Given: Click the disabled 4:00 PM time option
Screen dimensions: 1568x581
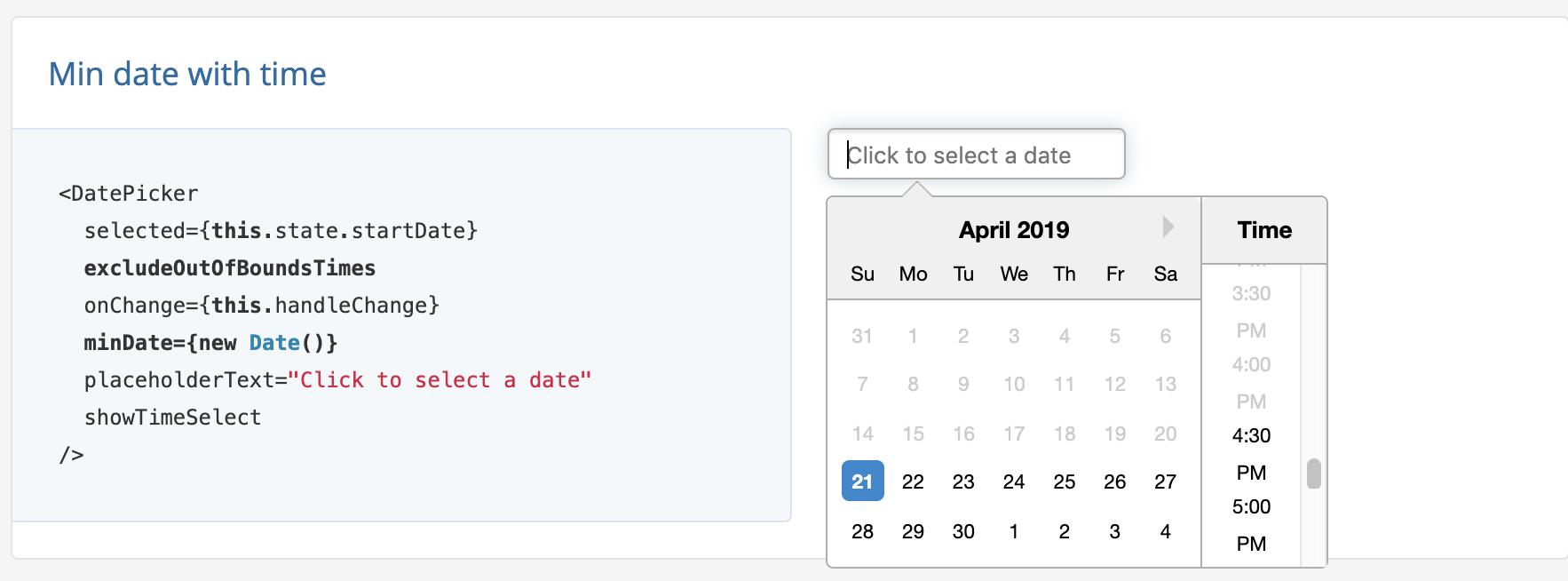Looking at the screenshot, I should pyautogui.click(x=1250, y=382).
